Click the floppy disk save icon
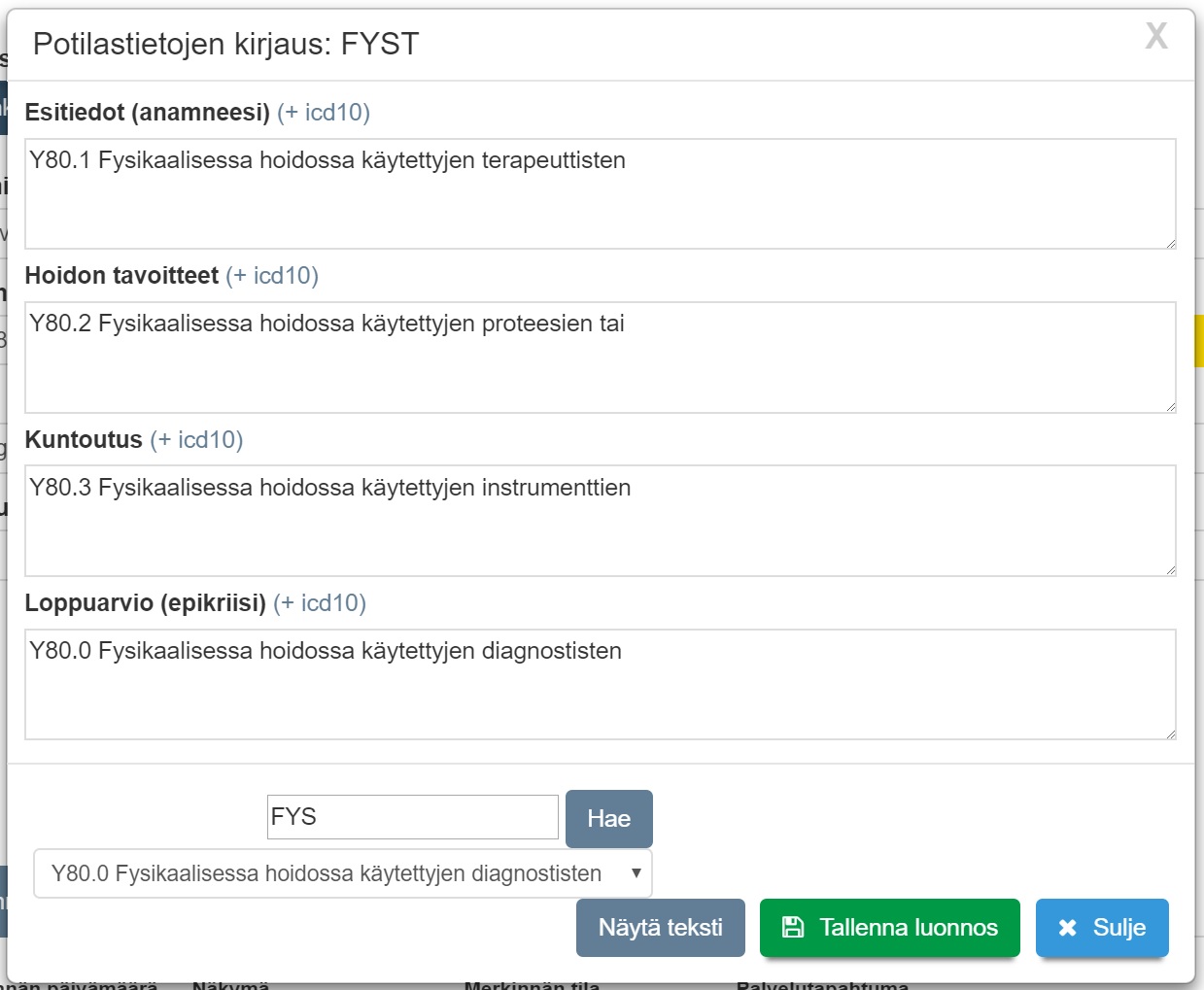The width and height of the screenshot is (1204, 990). (x=793, y=927)
